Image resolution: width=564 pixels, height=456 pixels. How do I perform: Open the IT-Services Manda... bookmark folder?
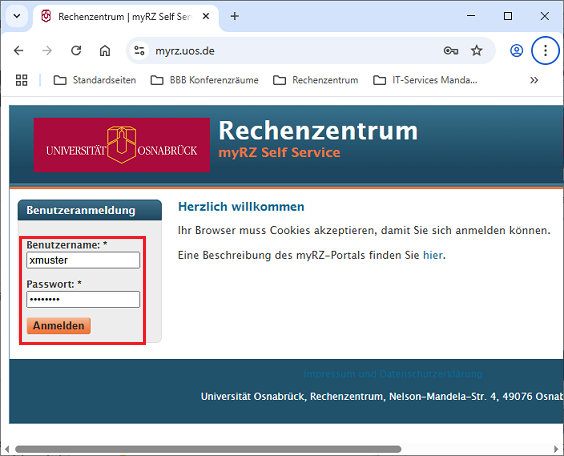[x=425, y=80]
